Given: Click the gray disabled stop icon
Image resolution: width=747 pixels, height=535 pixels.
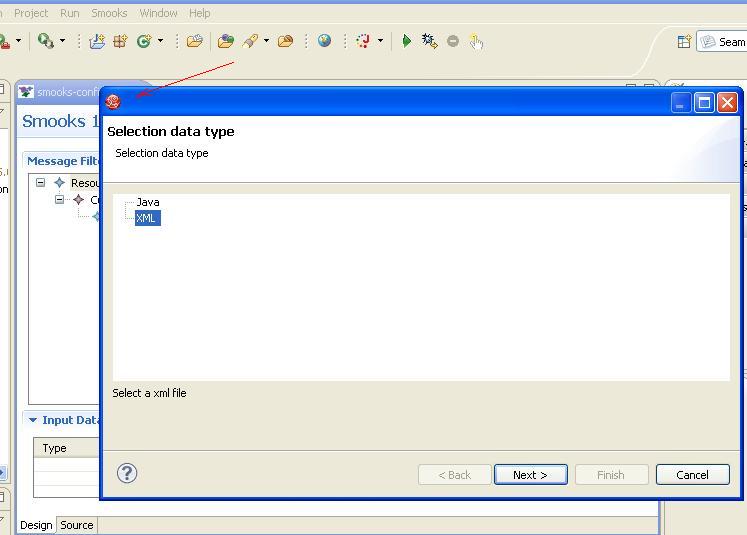Looking at the screenshot, I should tap(453, 41).
